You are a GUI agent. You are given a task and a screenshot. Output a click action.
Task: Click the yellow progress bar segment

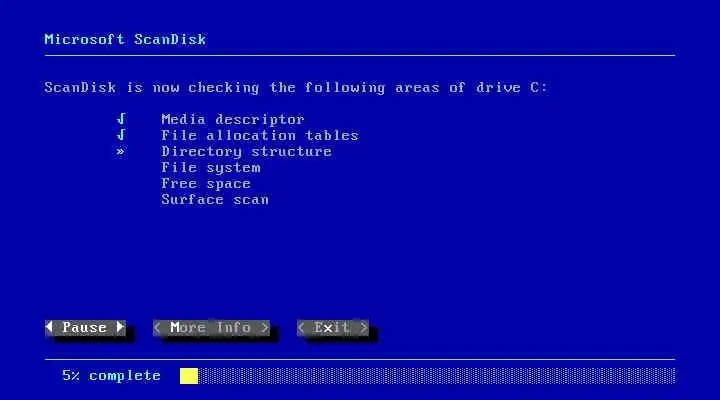coord(189,376)
